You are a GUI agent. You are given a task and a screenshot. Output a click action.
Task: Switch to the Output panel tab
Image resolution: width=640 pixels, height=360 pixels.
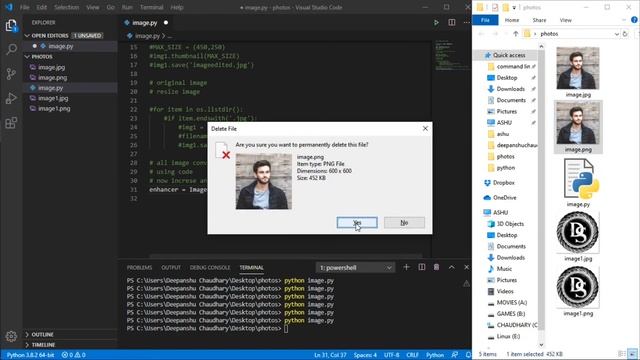(x=171, y=267)
